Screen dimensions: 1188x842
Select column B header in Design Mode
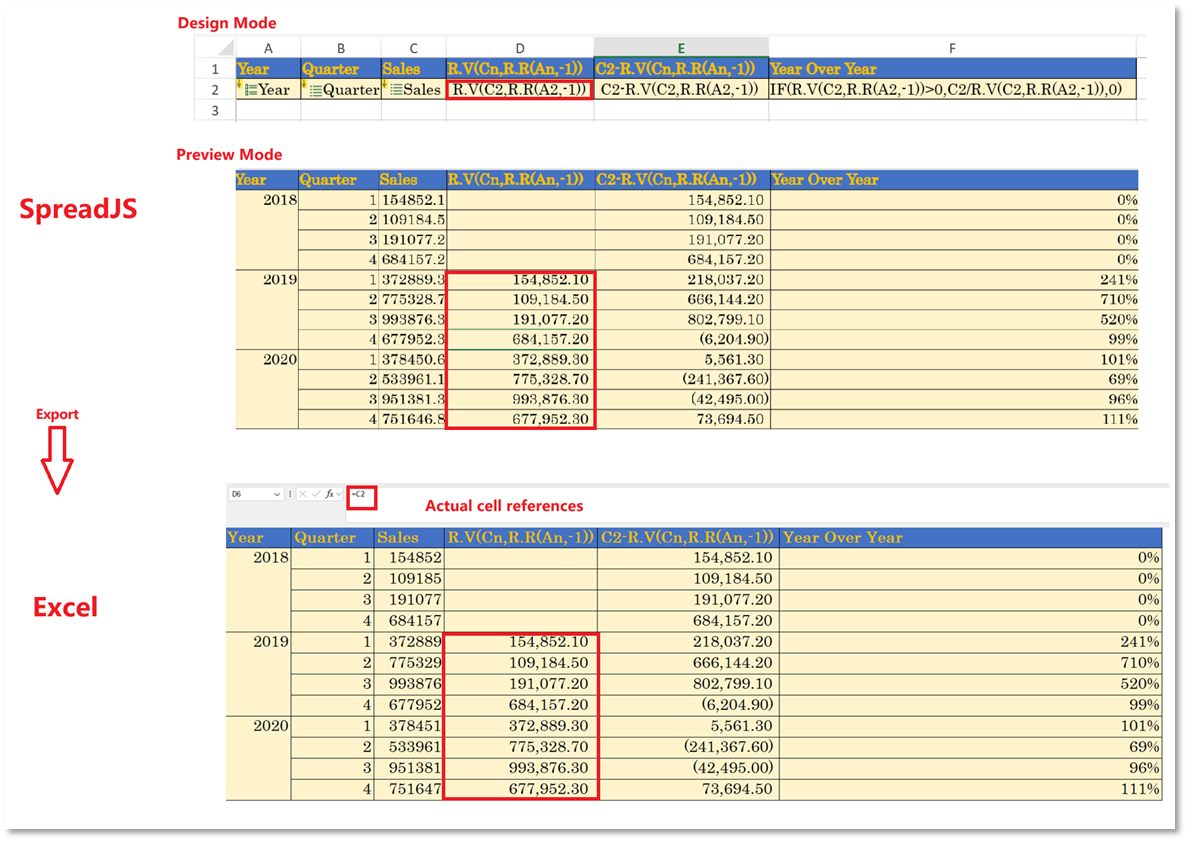click(341, 49)
